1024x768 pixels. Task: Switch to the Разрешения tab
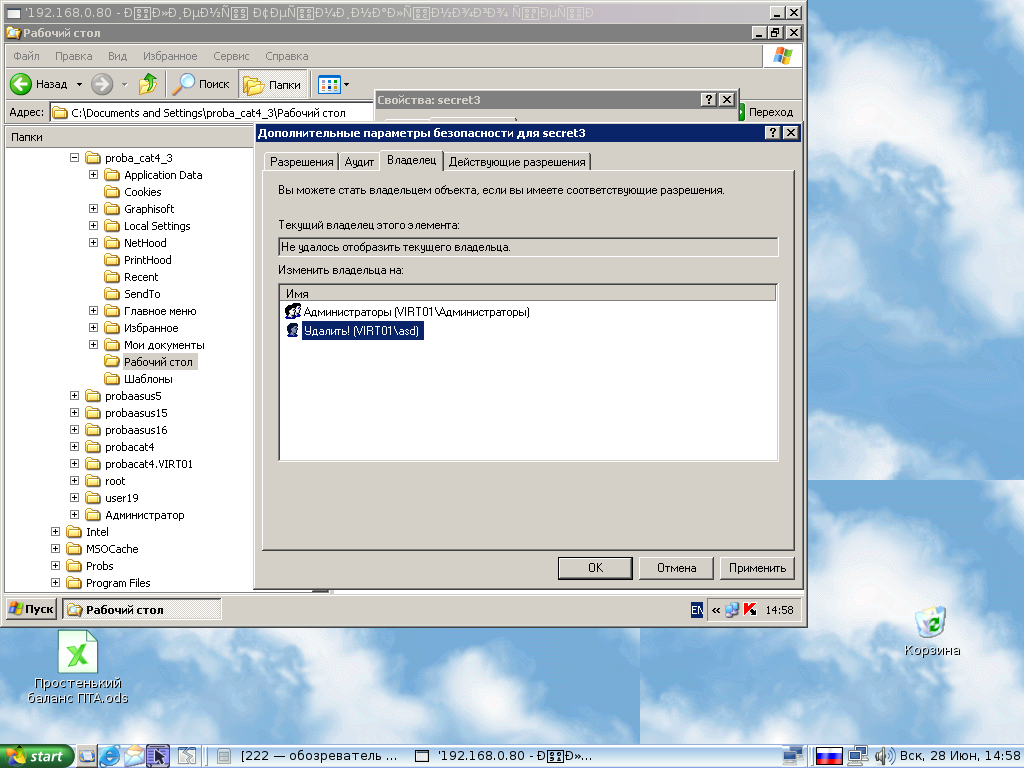(301, 162)
